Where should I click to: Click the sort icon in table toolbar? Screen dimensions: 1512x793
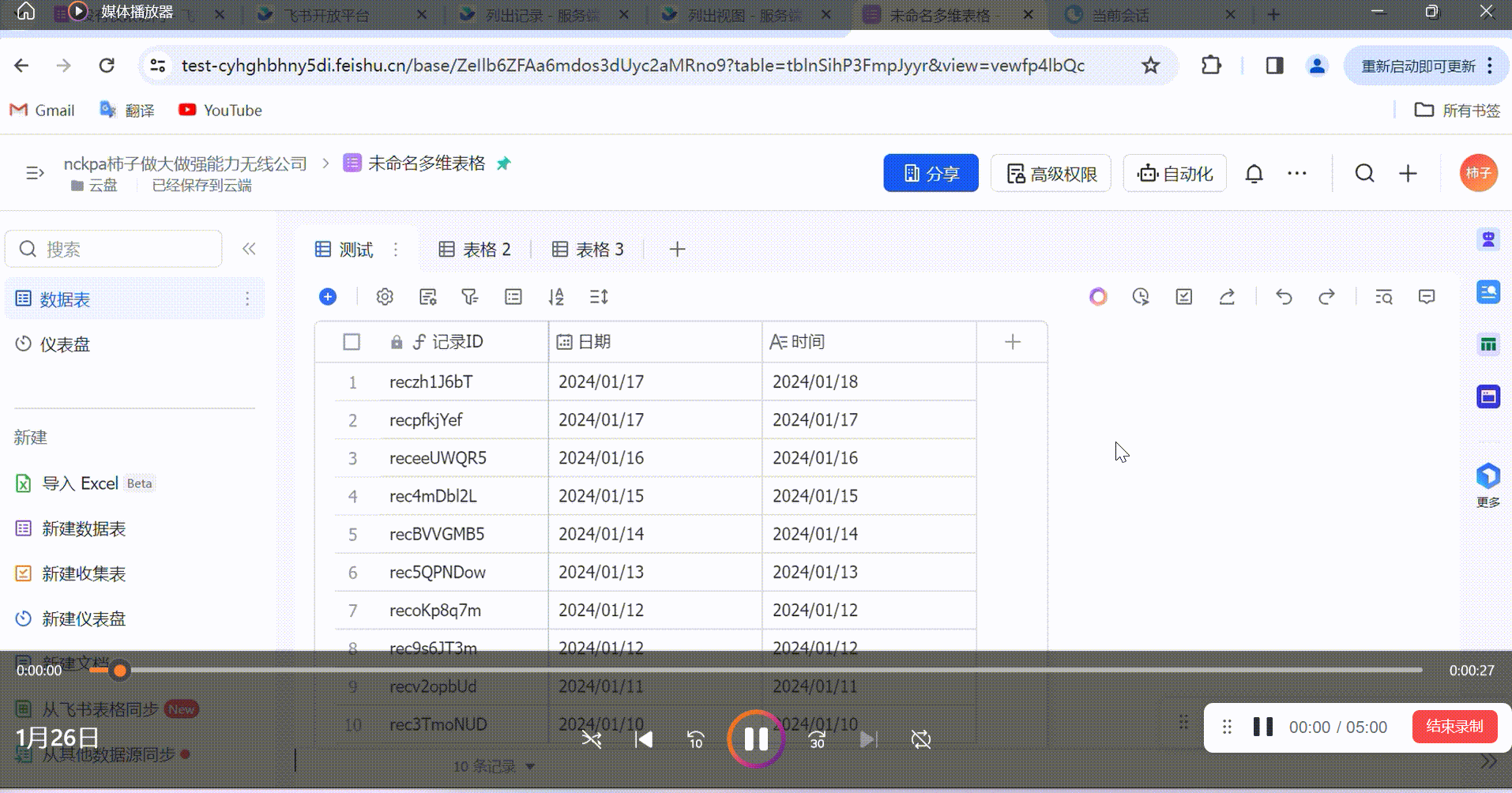point(556,297)
